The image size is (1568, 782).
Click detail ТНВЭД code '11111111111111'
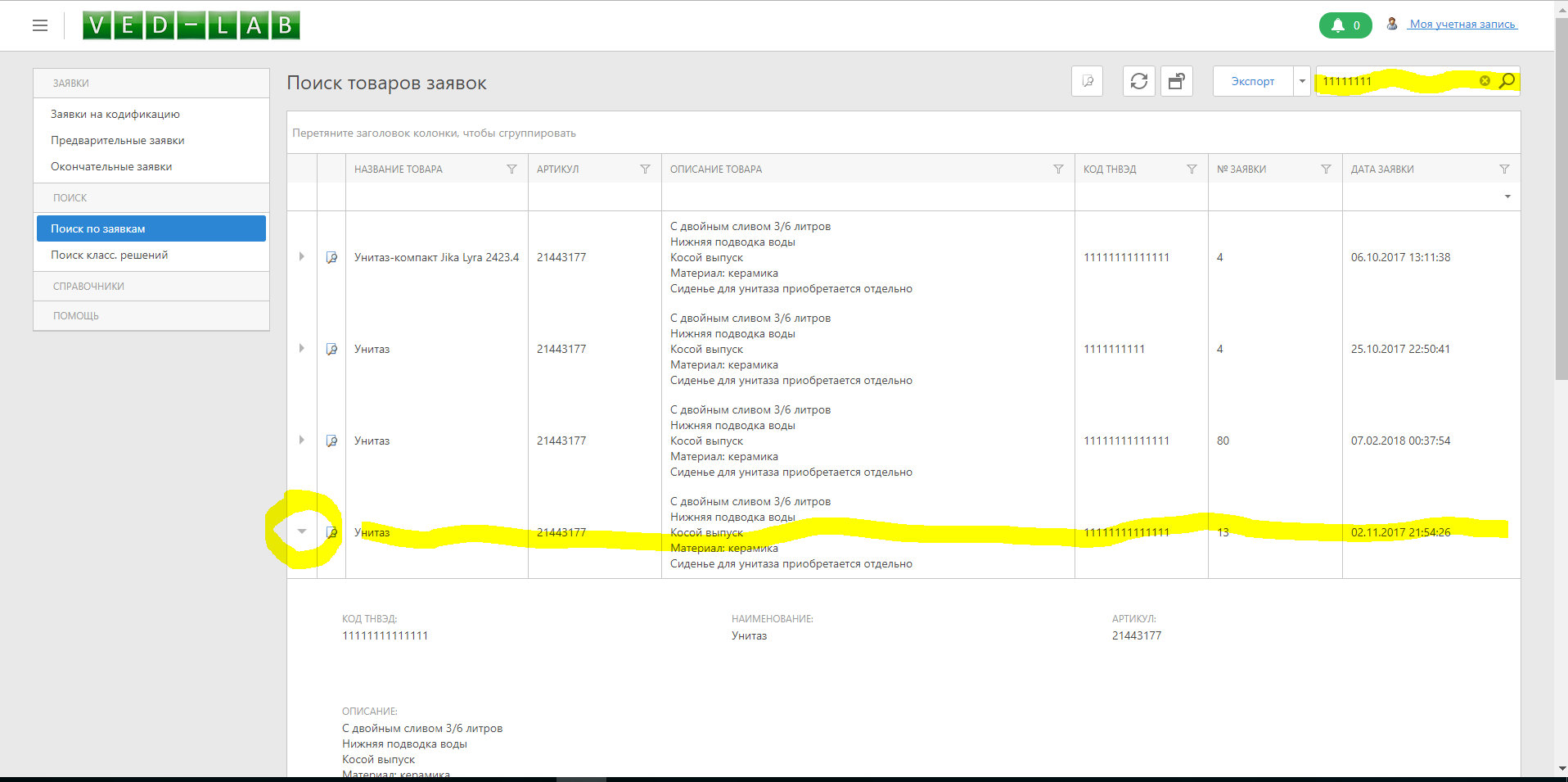coord(385,635)
